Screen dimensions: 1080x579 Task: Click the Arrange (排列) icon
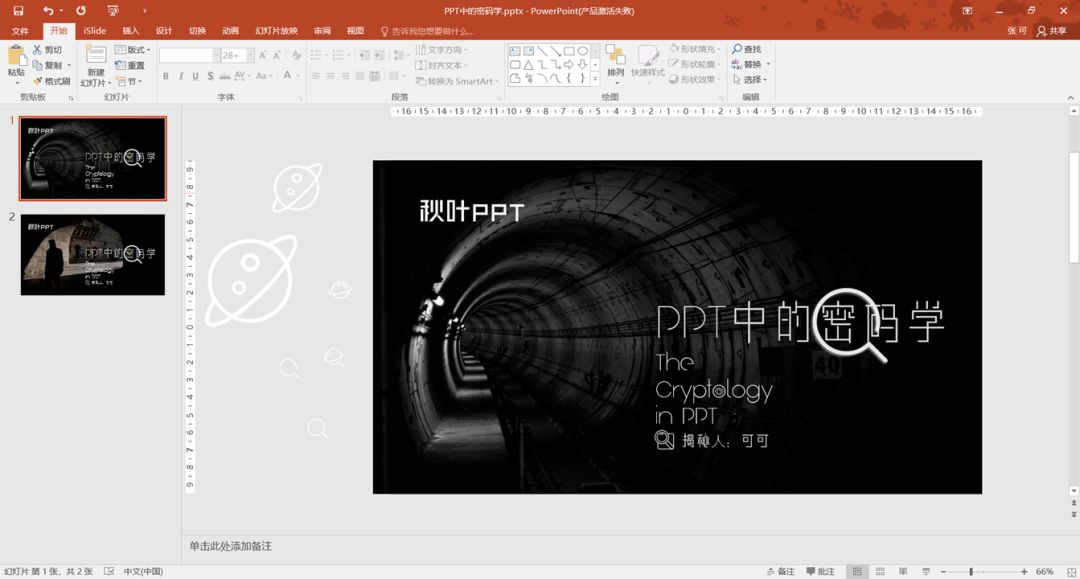[615, 55]
